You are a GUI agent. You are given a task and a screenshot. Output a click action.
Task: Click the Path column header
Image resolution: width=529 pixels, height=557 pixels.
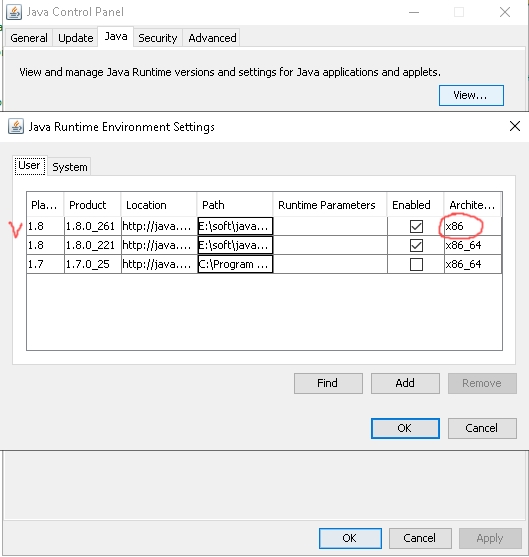click(235, 205)
